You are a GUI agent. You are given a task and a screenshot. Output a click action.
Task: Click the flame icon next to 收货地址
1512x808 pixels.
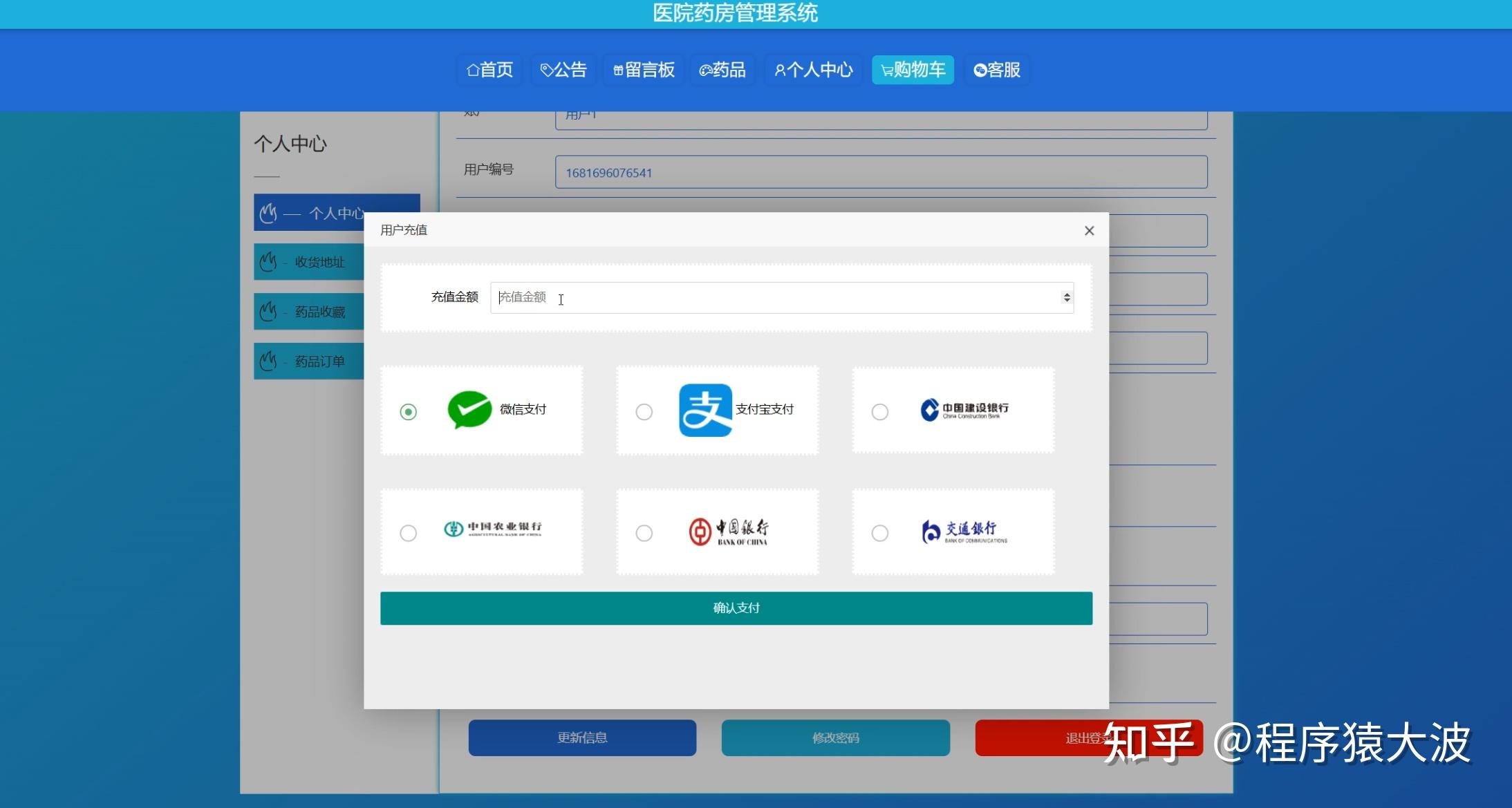pos(268,262)
